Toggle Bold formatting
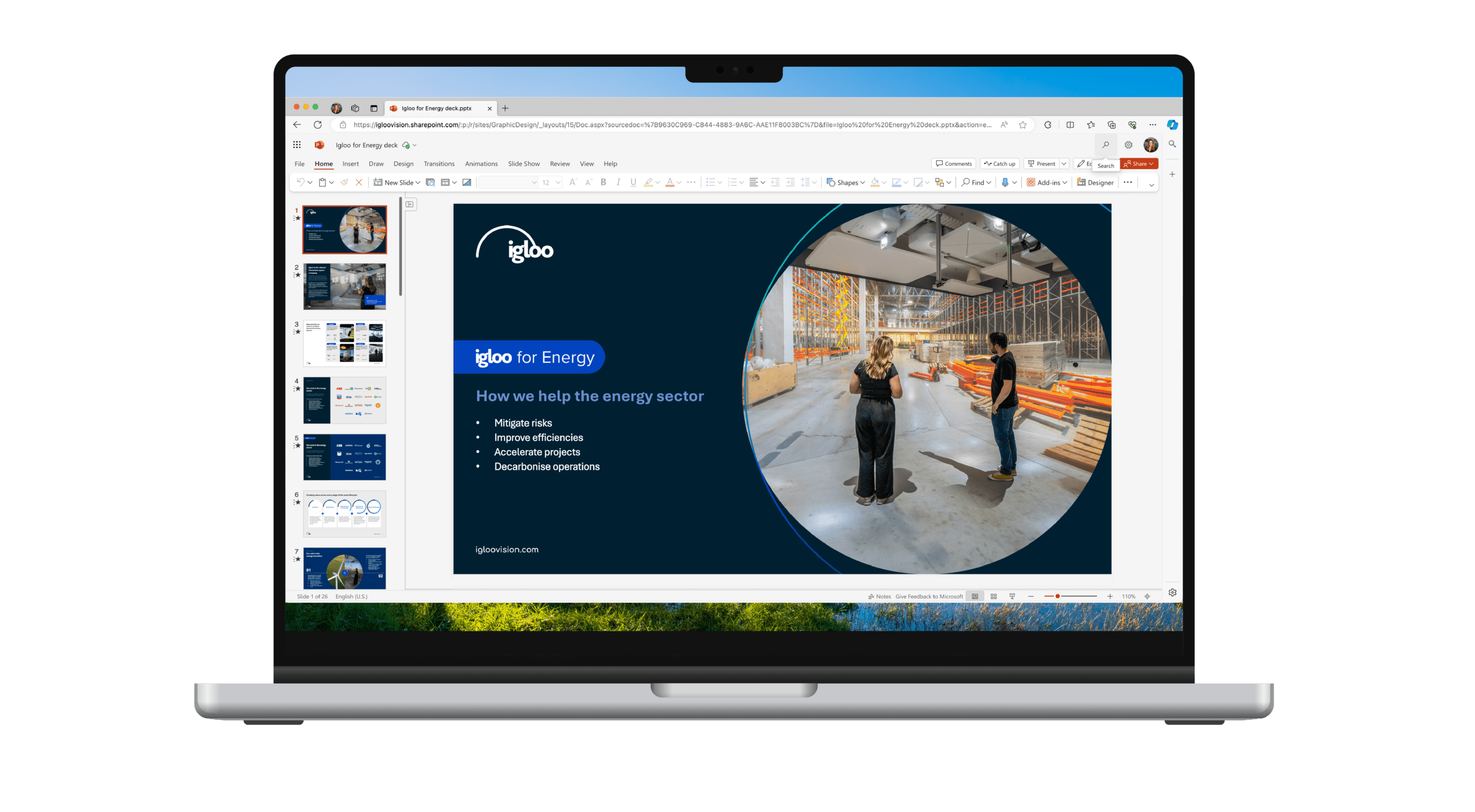Viewport: 1475px width, 812px height. [603, 182]
